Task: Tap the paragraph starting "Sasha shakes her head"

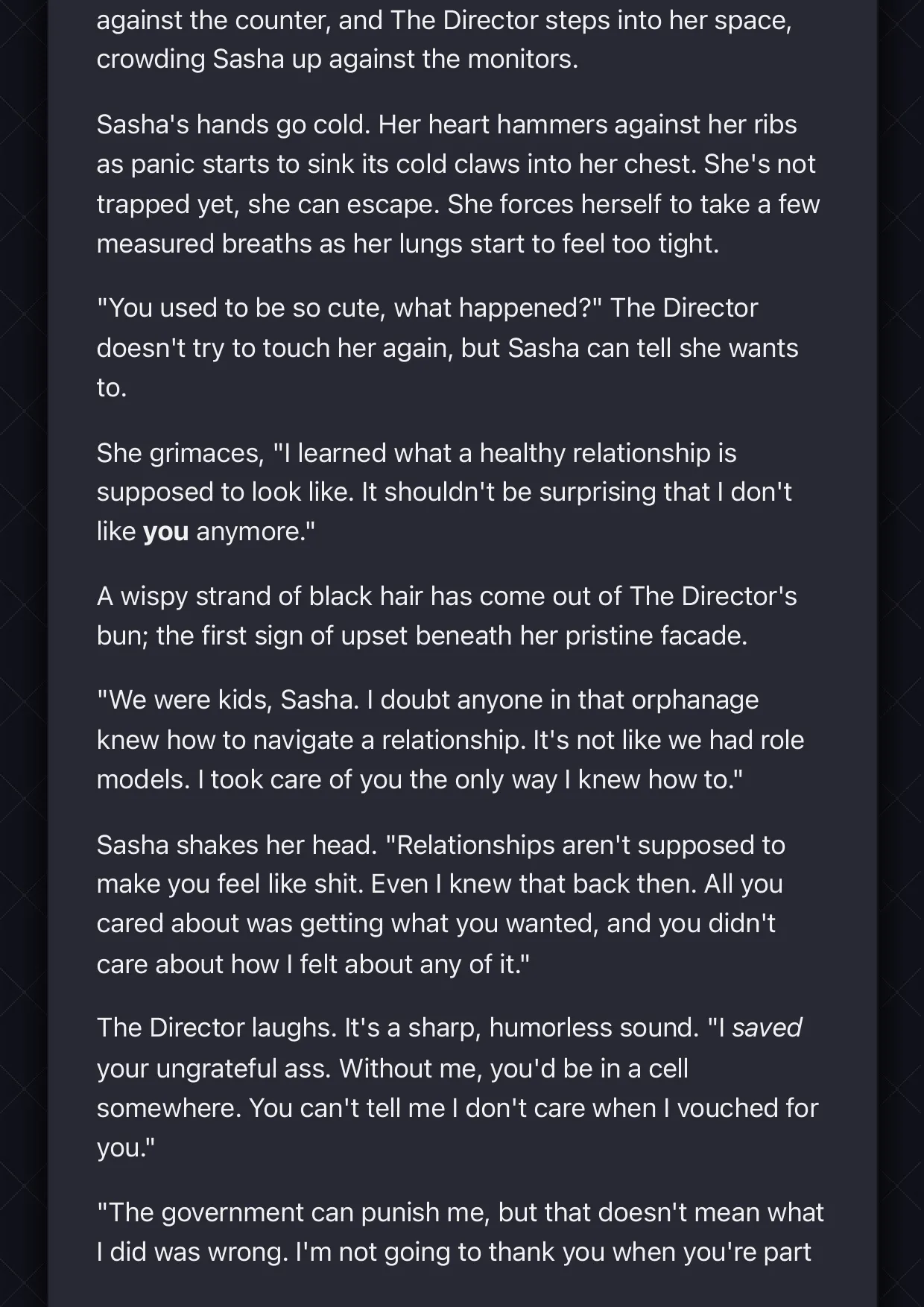Action: coord(440,904)
